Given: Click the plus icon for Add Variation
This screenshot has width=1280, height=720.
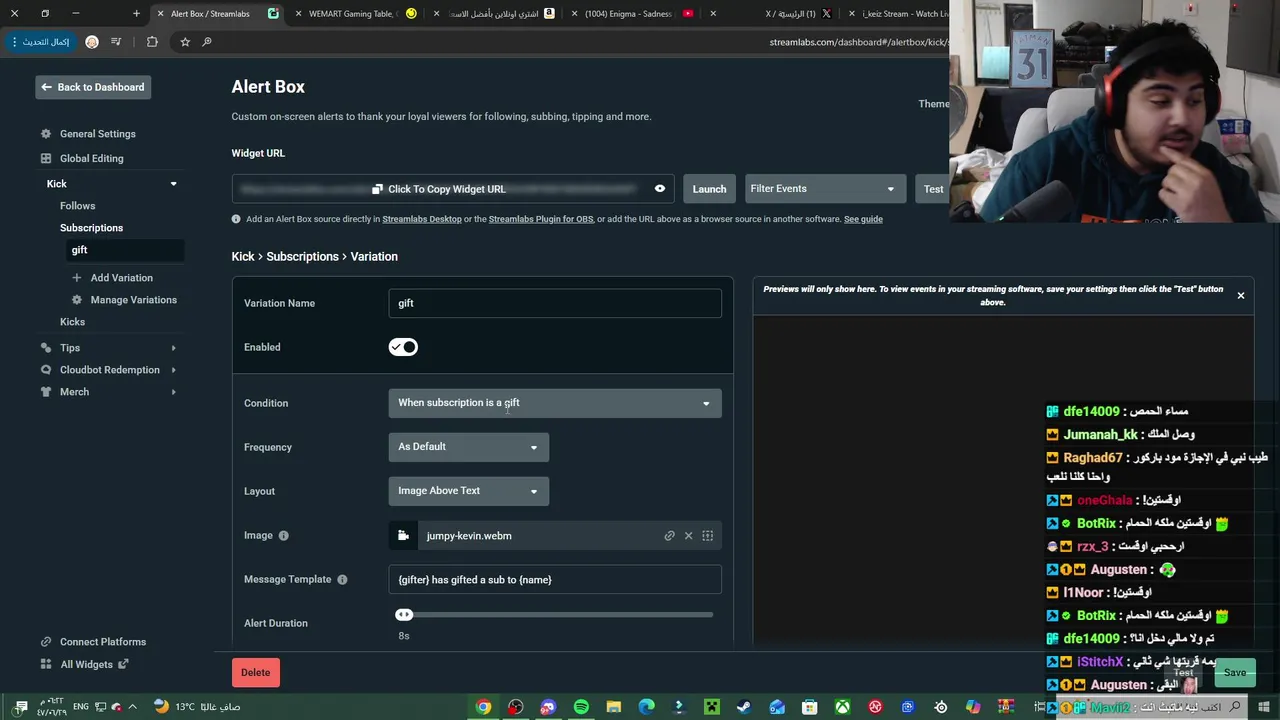Looking at the screenshot, I should coord(77,278).
